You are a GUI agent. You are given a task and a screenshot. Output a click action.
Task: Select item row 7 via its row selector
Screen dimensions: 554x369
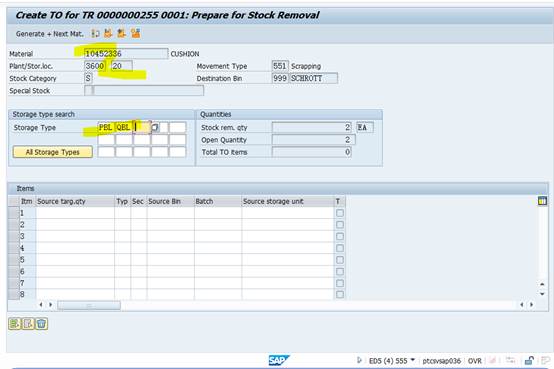(13, 283)
